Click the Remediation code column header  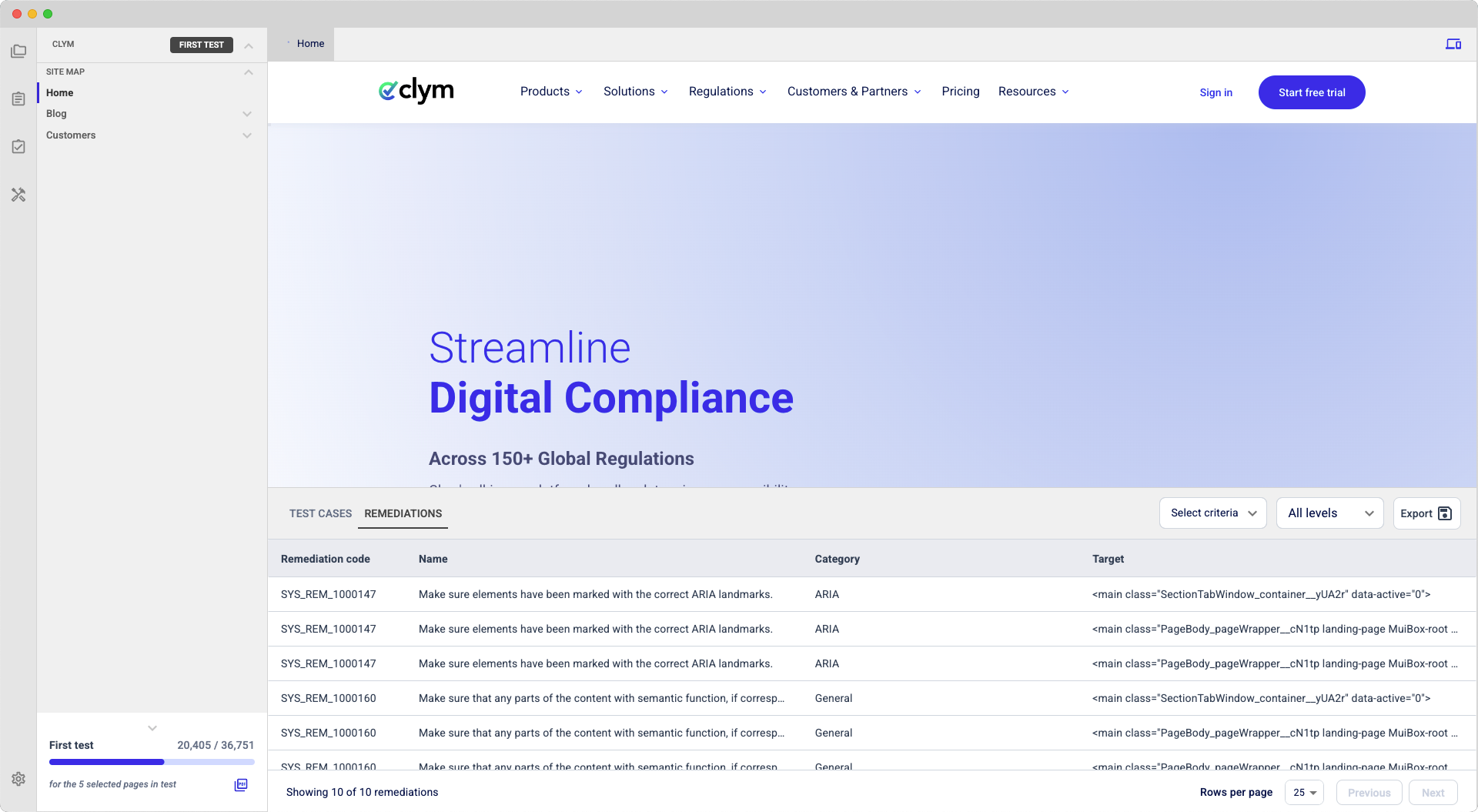pyautogui.click(x=326, y=559)
